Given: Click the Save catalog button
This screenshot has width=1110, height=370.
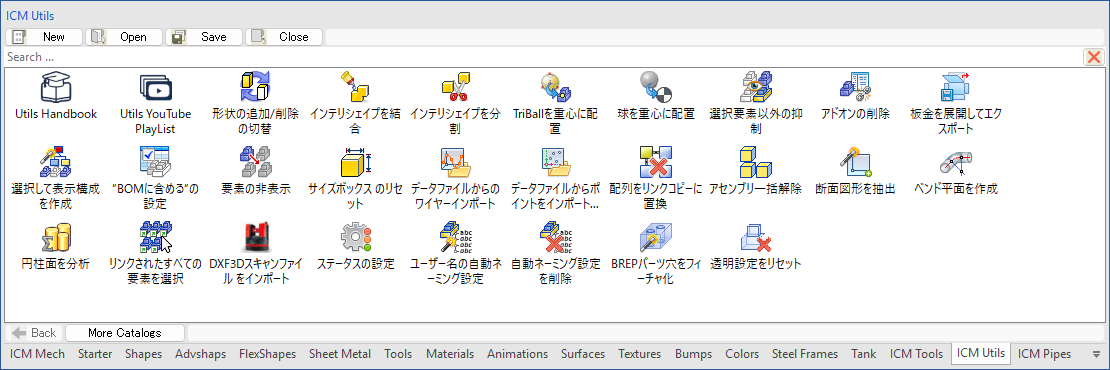Looking at the screenshot, I should pyautogui.click(x=204, y=37).
